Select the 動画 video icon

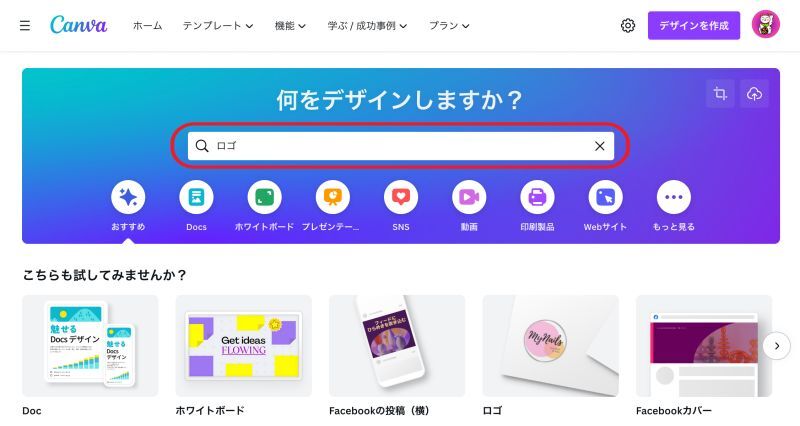[x=469, y=197]
